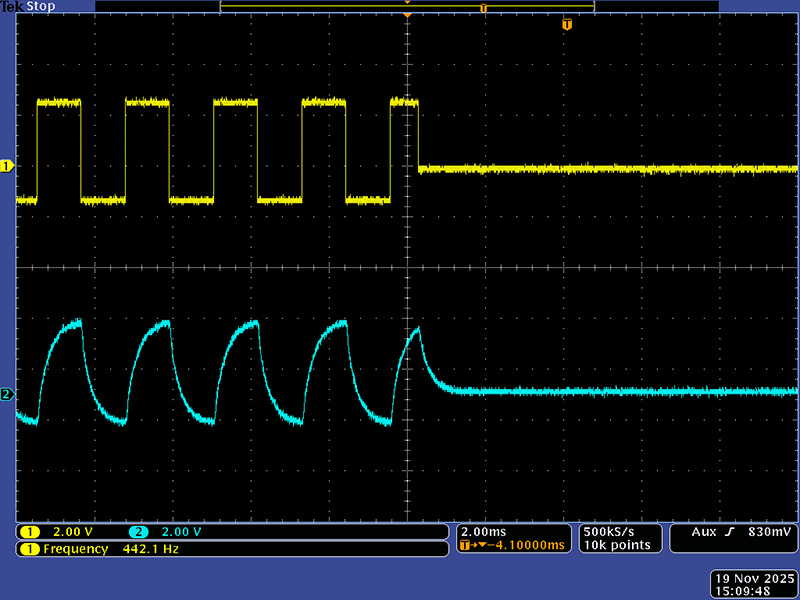Click the record view overview bar at top
Screen dimensions: 800x600
407,7
